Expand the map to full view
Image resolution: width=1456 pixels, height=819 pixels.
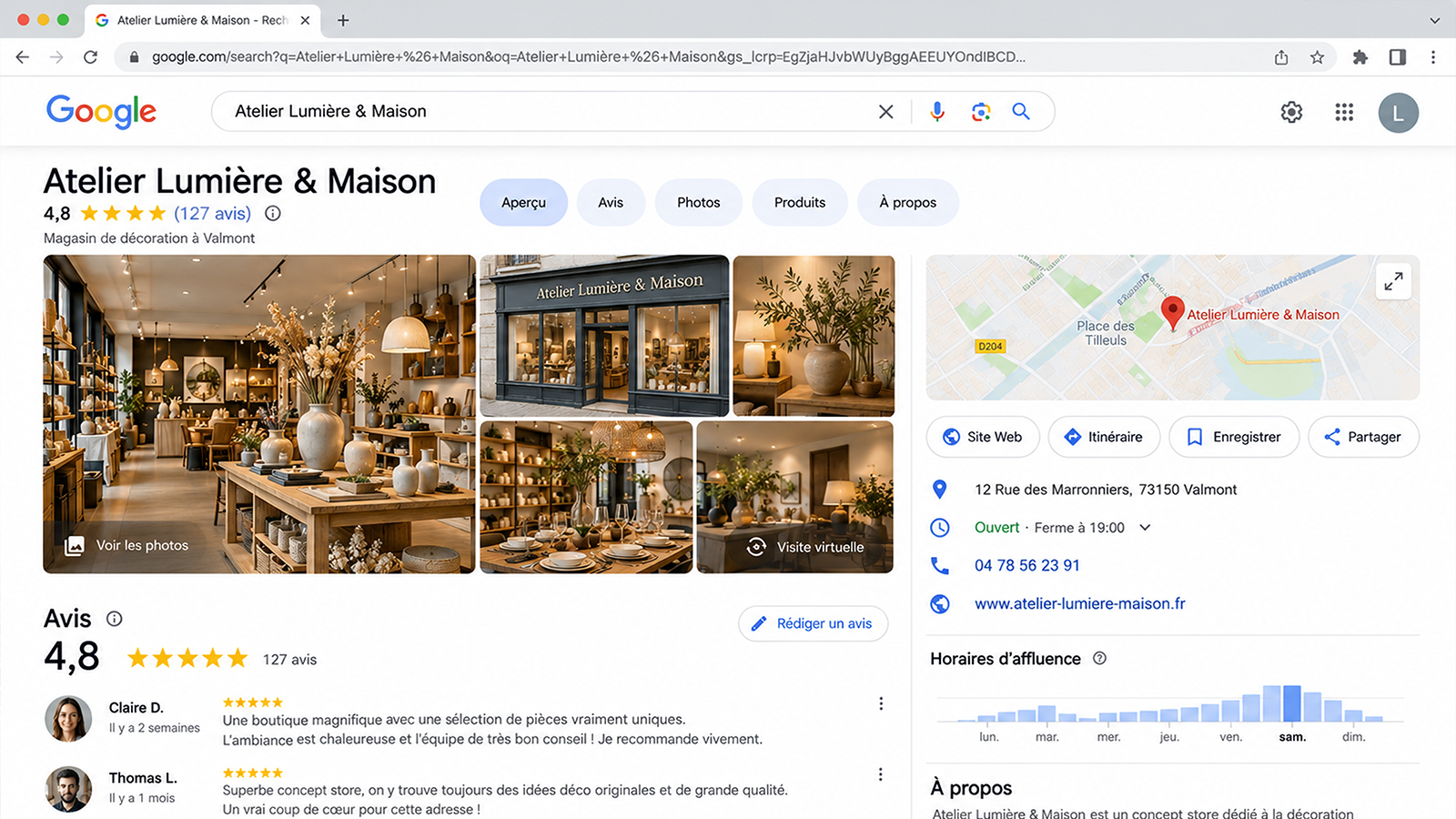click(x=1393, y=281)
